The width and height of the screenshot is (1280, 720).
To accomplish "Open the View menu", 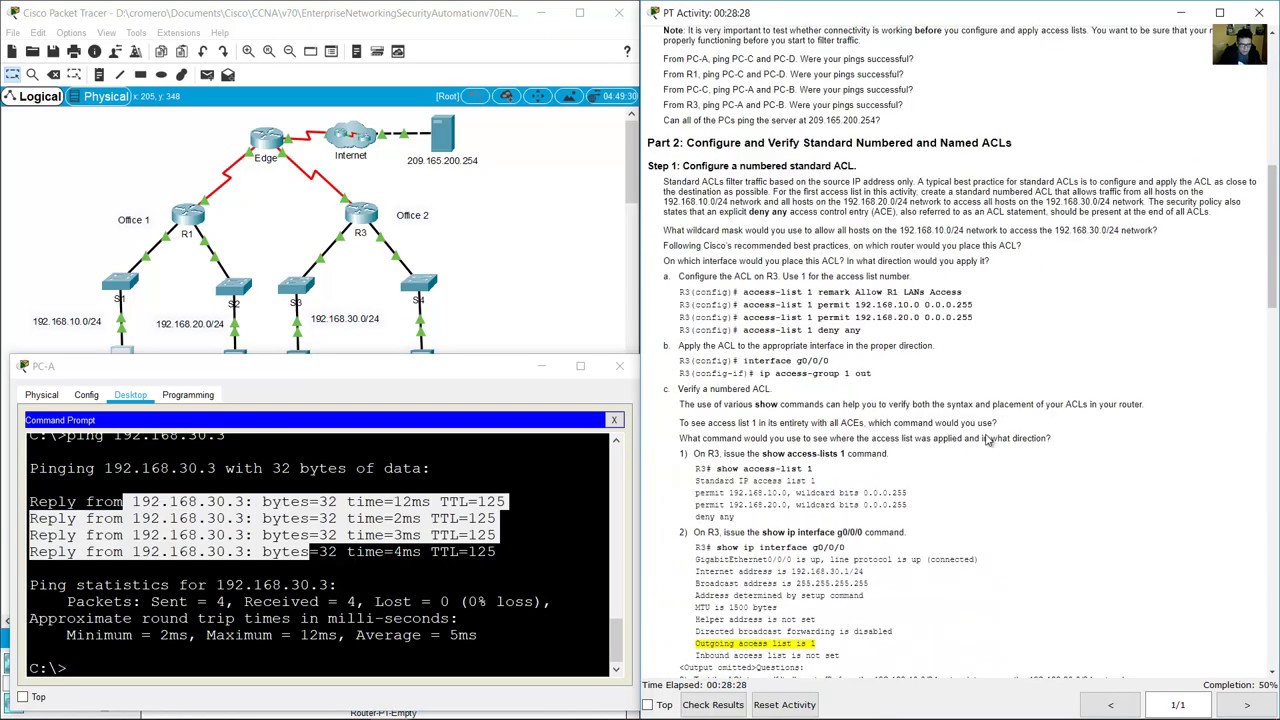I will tap(106, 33).
